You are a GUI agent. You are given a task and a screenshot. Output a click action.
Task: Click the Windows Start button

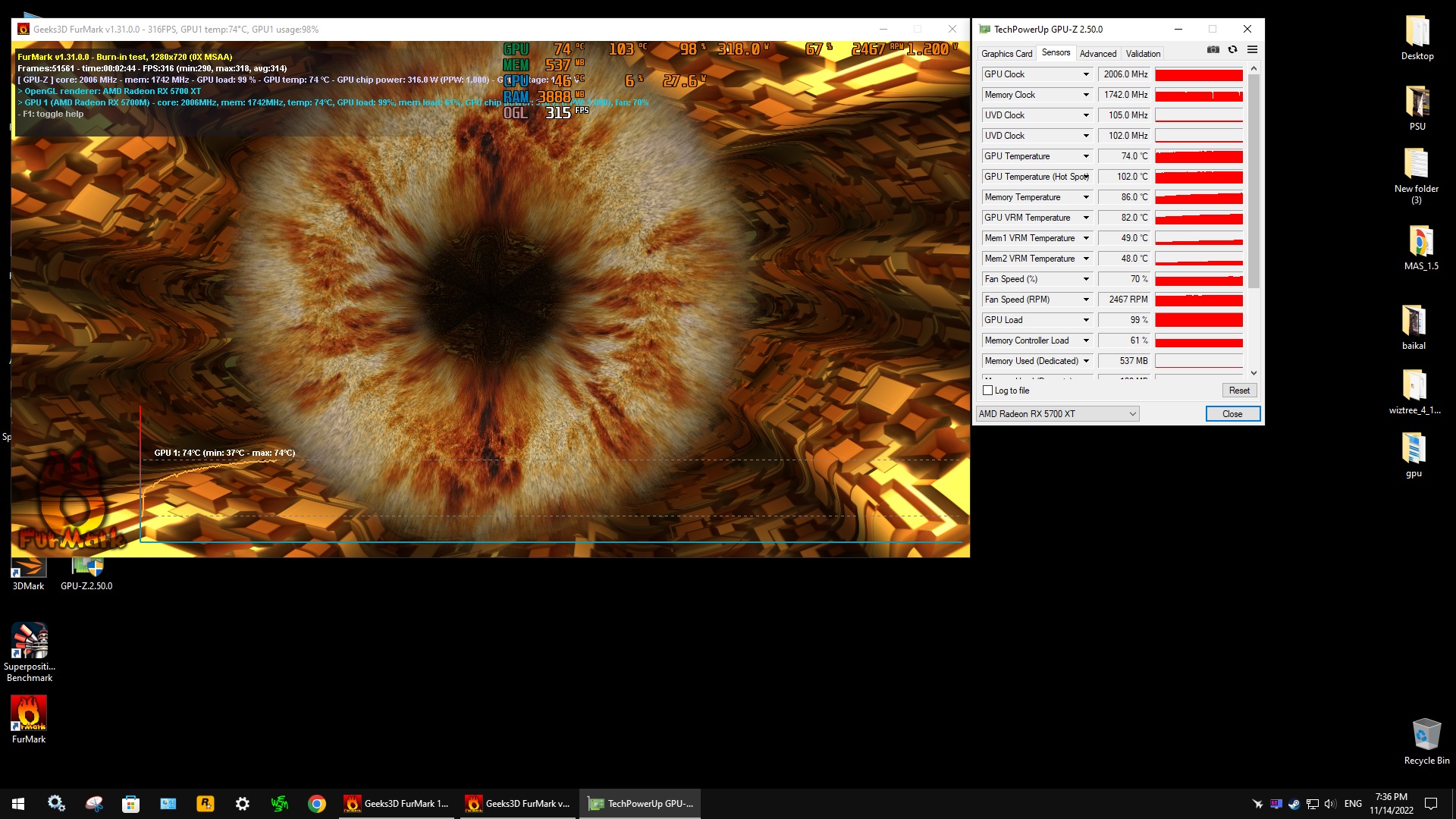pos(18,804)
